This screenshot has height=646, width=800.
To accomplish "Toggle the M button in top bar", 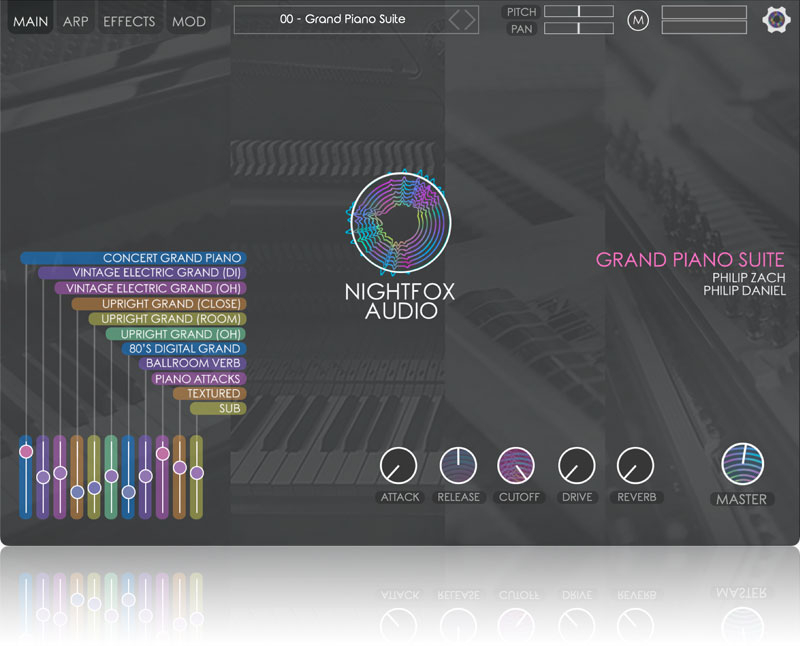I will [x=638, y=20].
